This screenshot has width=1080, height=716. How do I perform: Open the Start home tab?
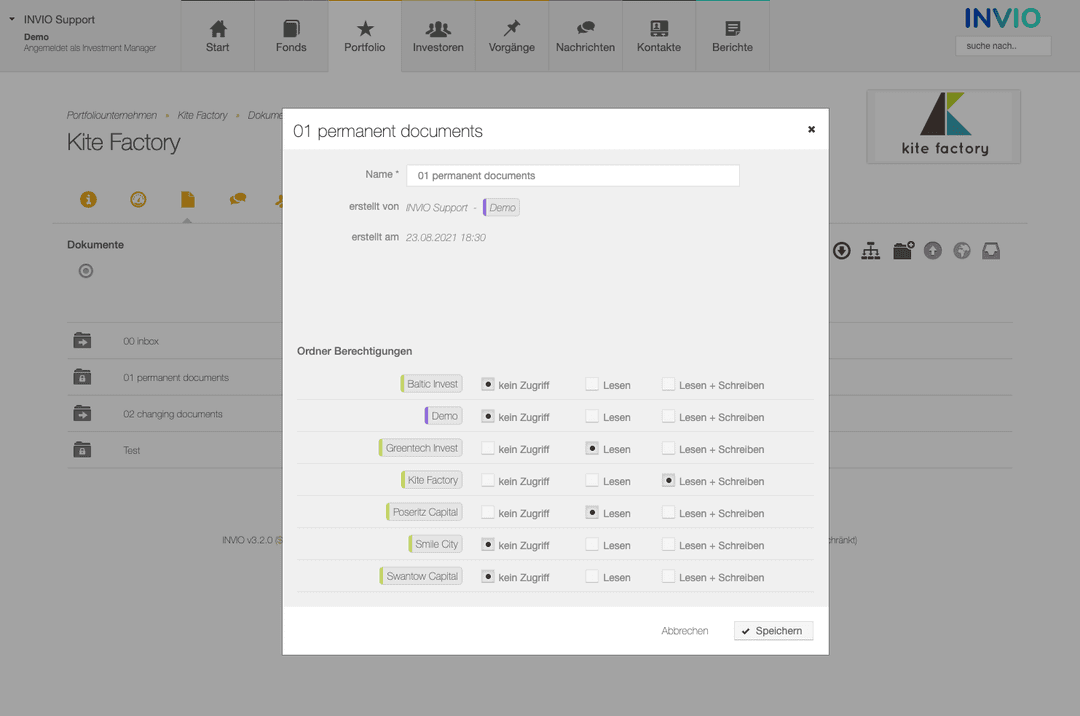(x=217, y=36)
